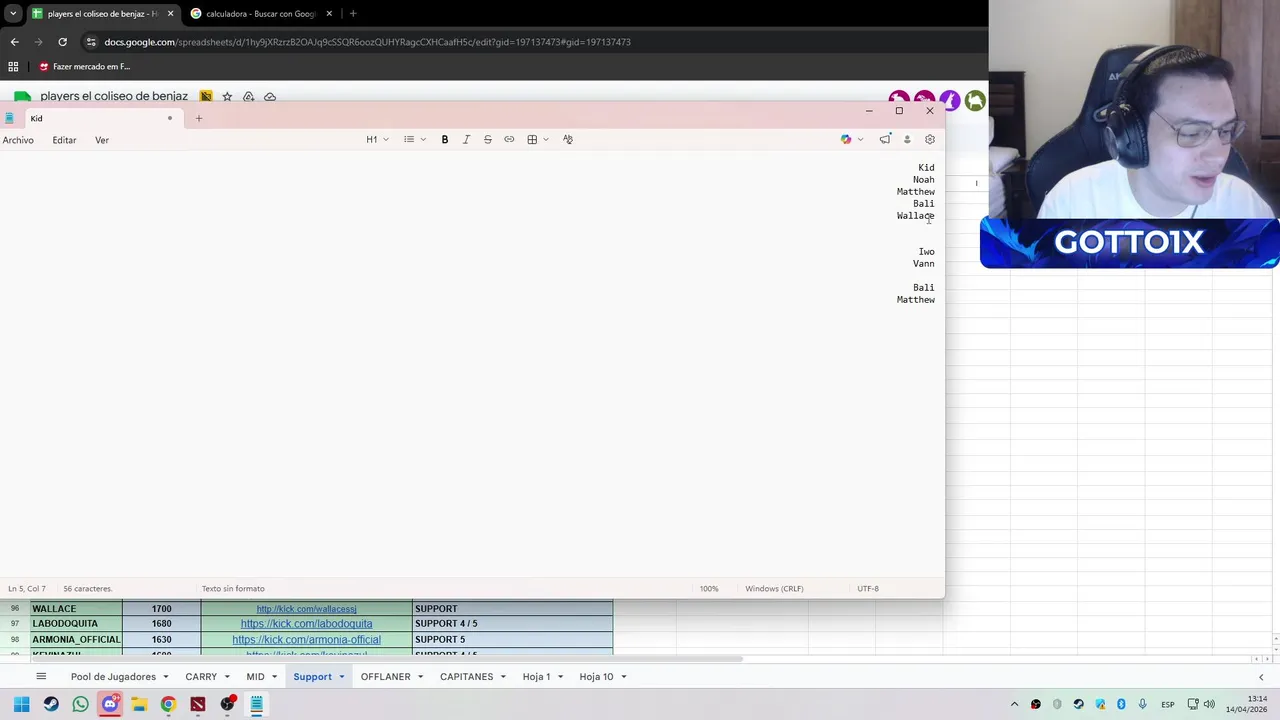1280x720 pixels.
Task: Open the H1 heading dropdown
Action: pos(377,139)
